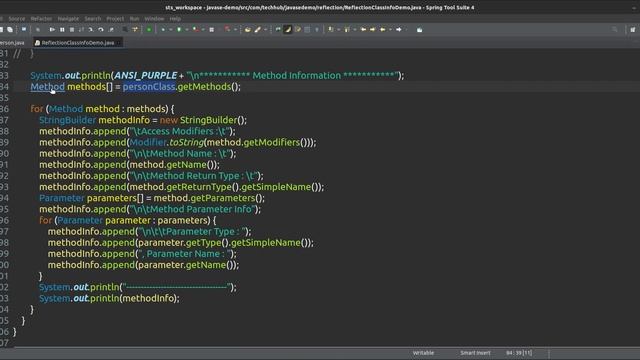640x360 pixels.
Task: Click the white Forward navigation arrow
Action: (399, 29)
